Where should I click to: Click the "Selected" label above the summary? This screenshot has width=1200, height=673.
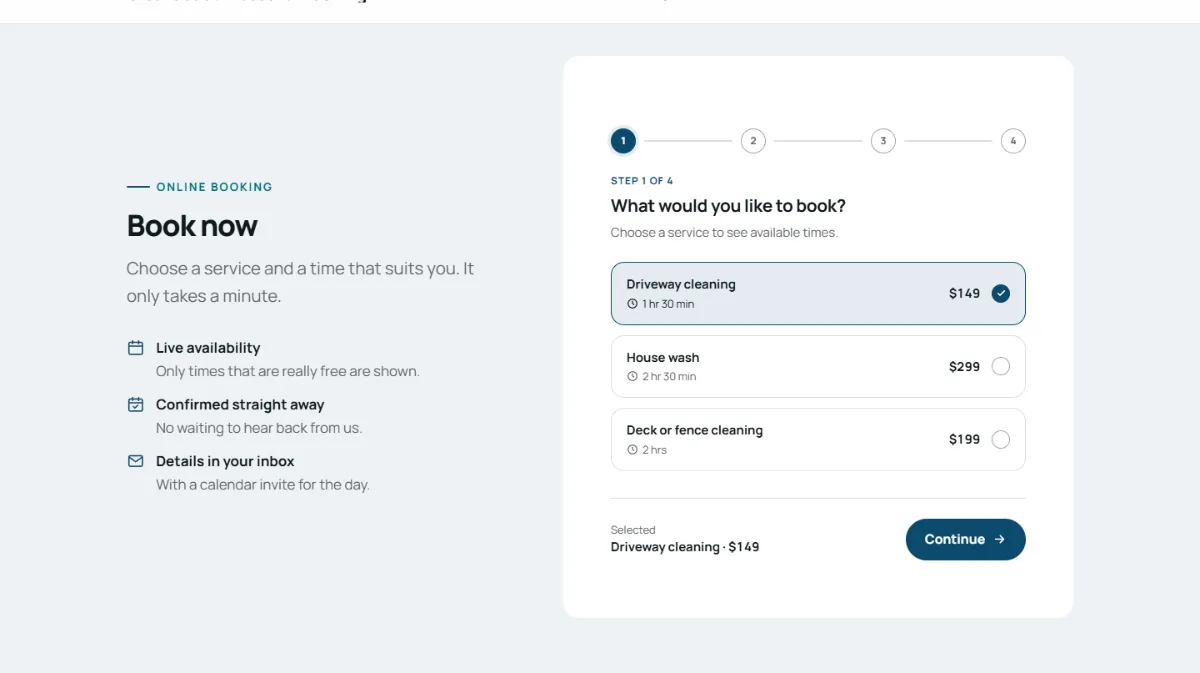pyautogui.click(x=633, y=530)
